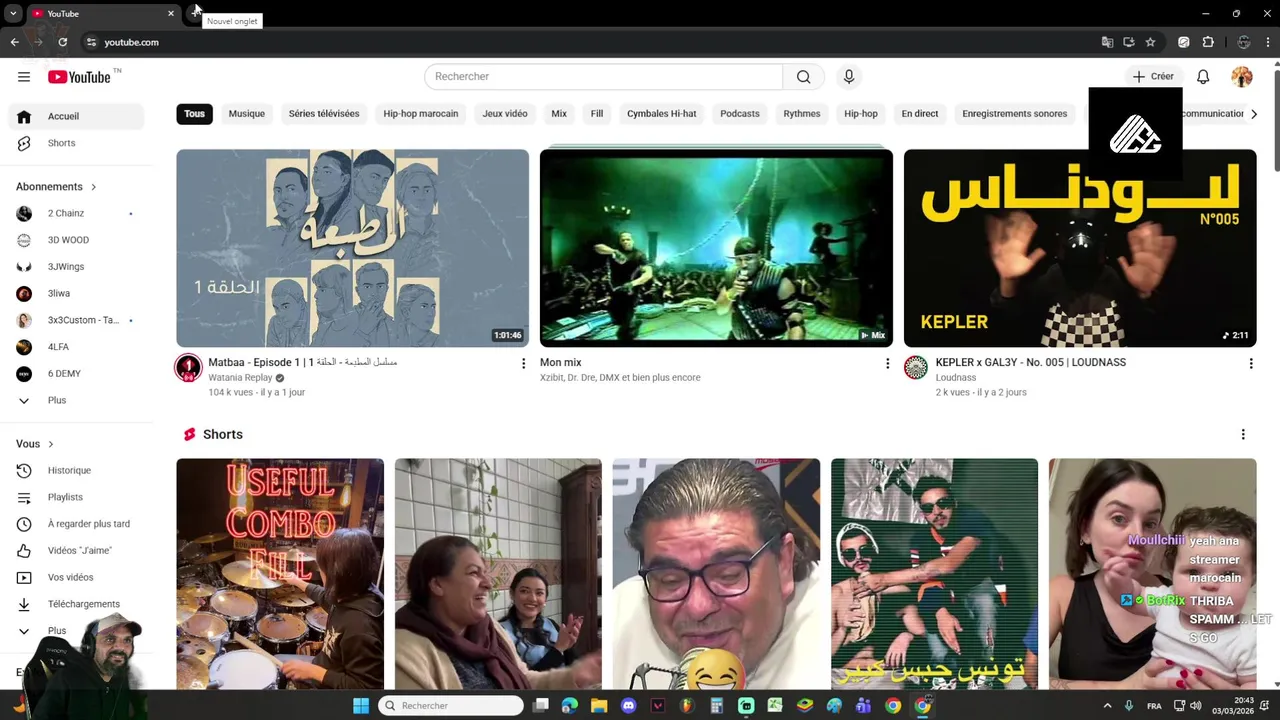This screenshot has width=1280, height=720.
Task: Expand the Abonnements section chevron
Action: pos(94,187)
